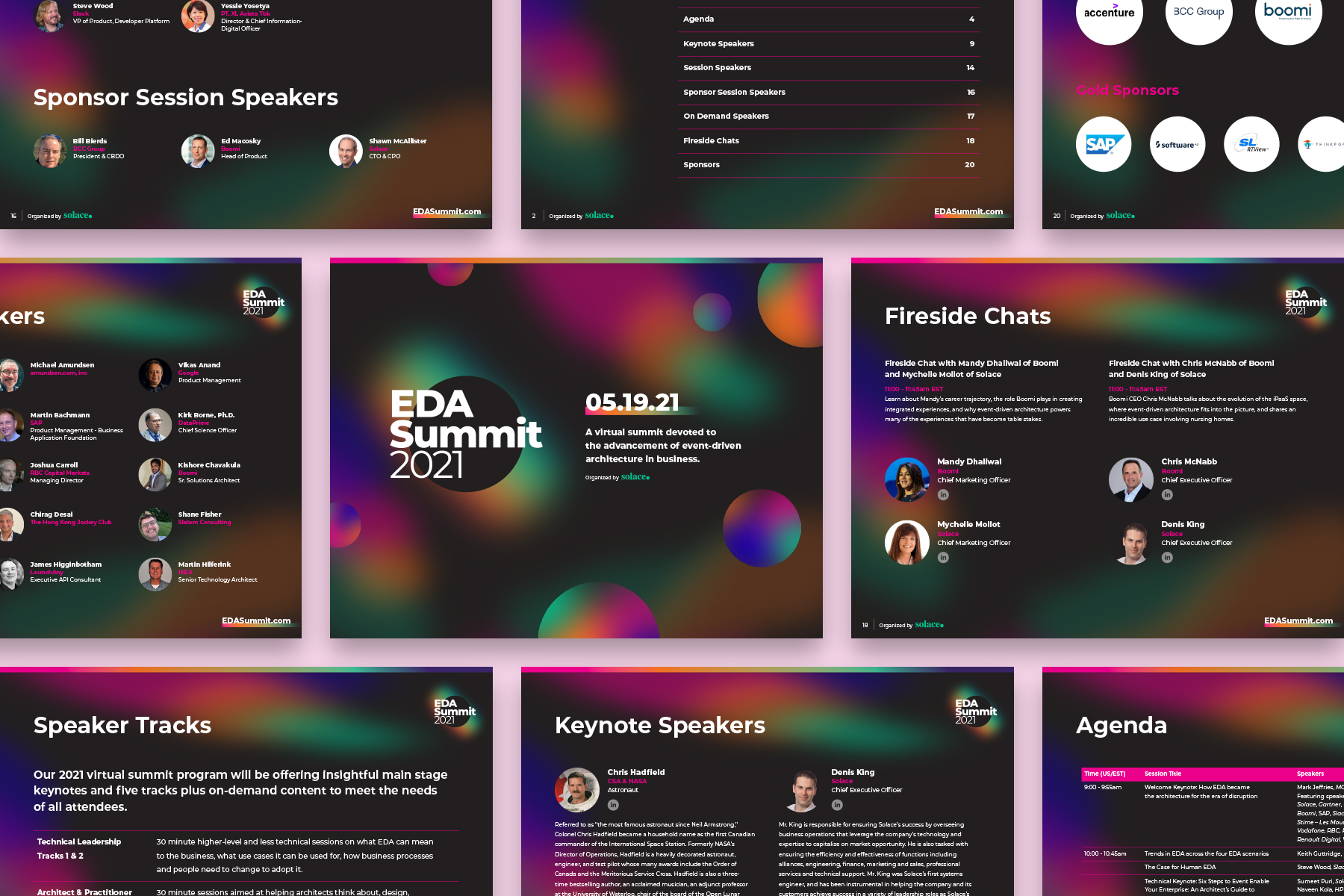Click 'CSA & NASA' under Chris Hadfield

(627, 781)
